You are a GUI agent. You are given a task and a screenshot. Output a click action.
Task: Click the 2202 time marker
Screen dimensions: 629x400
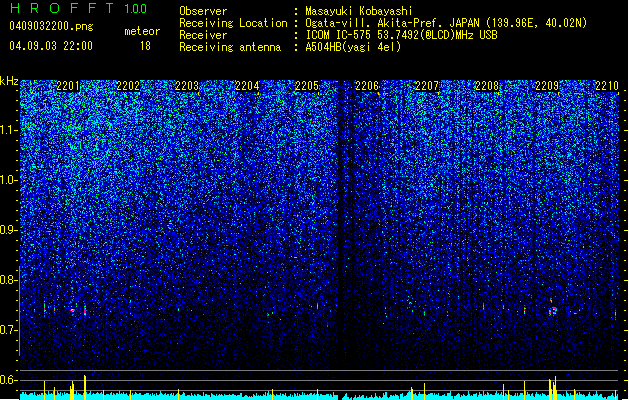click(128, 86)
